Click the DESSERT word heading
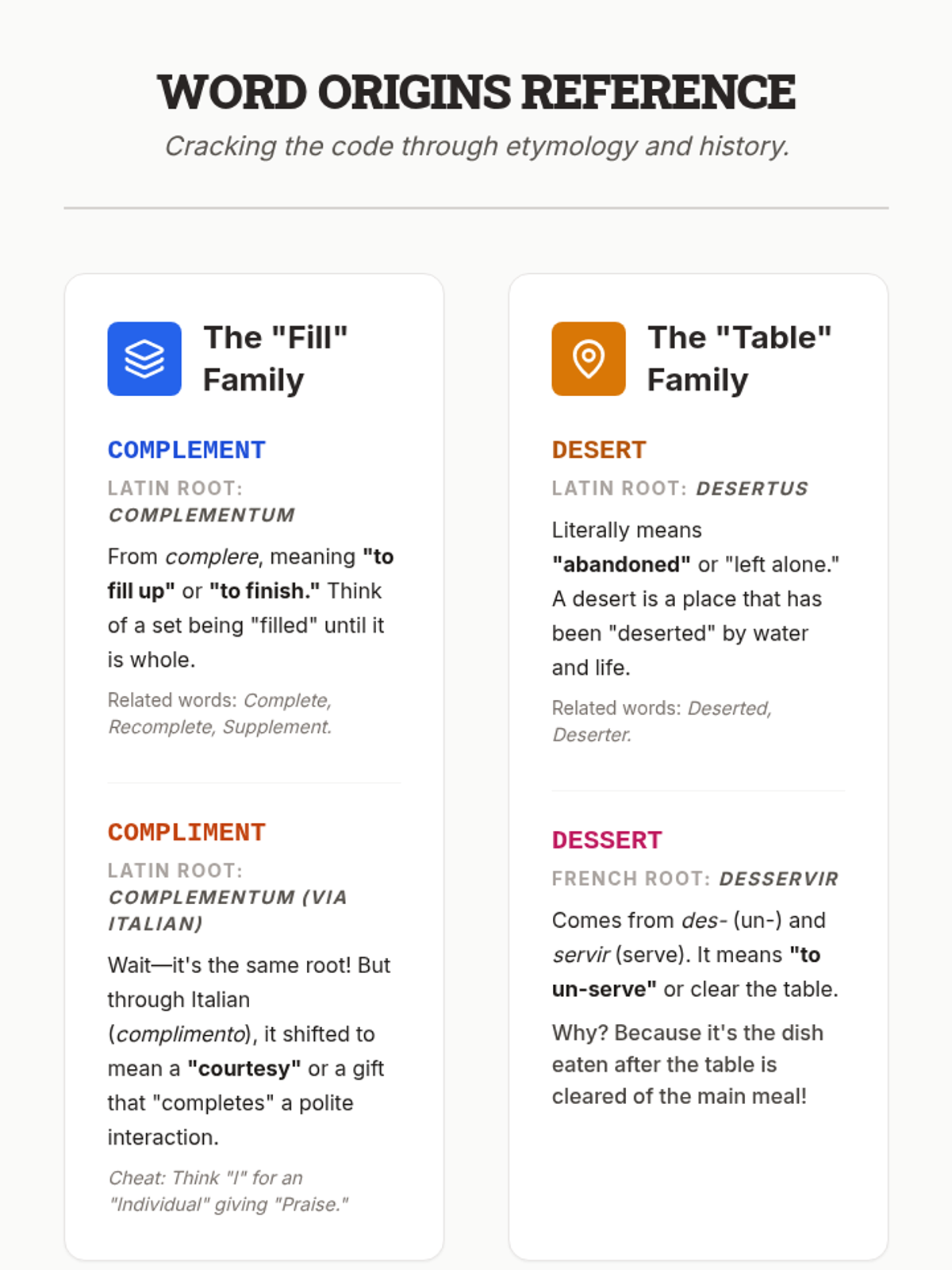Image resolution: width=952 pixels, height=1270 pixels. click(607, 841)
